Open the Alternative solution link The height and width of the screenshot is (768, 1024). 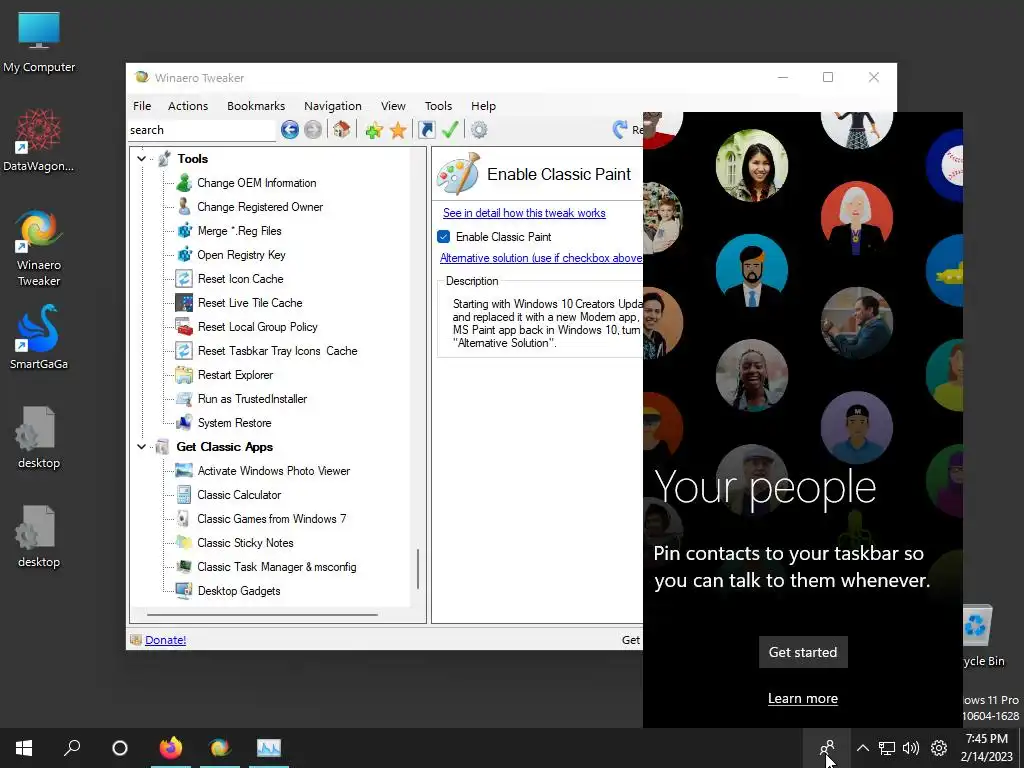(x=541, y=258)
